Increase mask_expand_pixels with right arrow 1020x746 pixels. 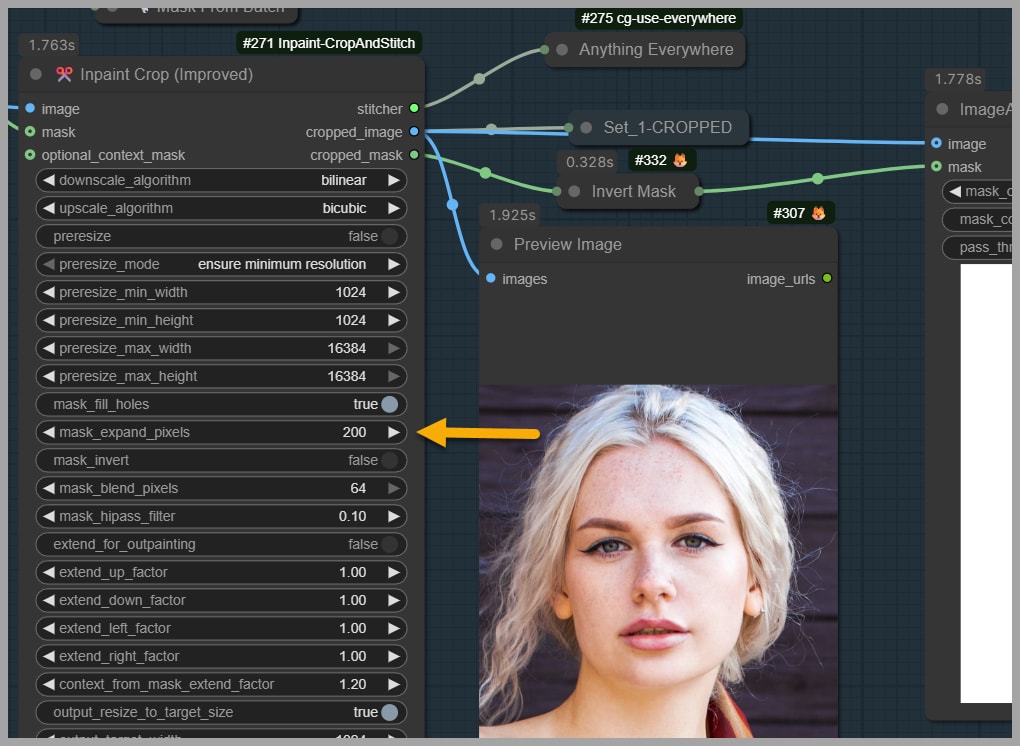394,432
